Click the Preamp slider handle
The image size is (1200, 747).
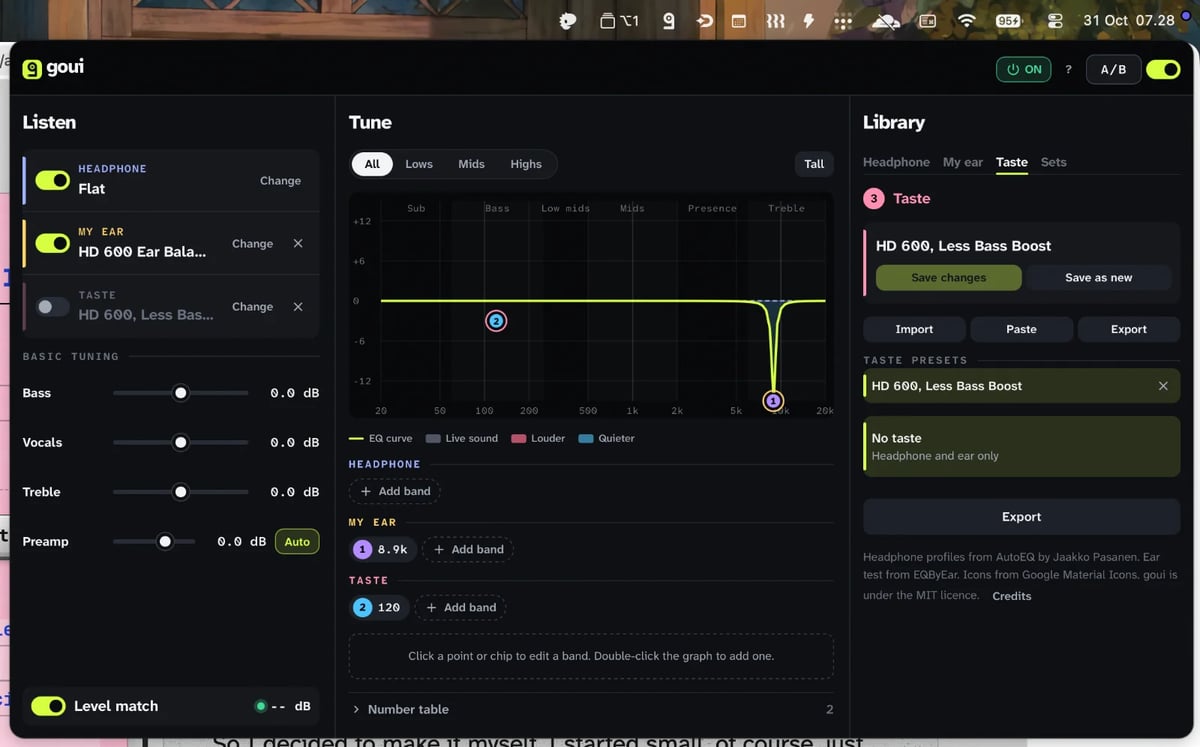pyautogui.click(x=165, y=541)
